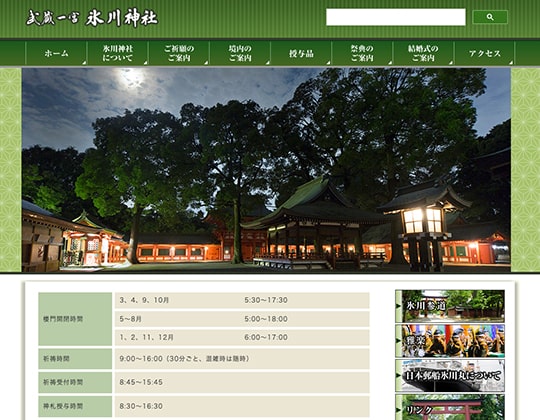Open the 武蔵一宮 氷川神社 logo link
This screenshot has height=420, width=540.
[92, 18]
